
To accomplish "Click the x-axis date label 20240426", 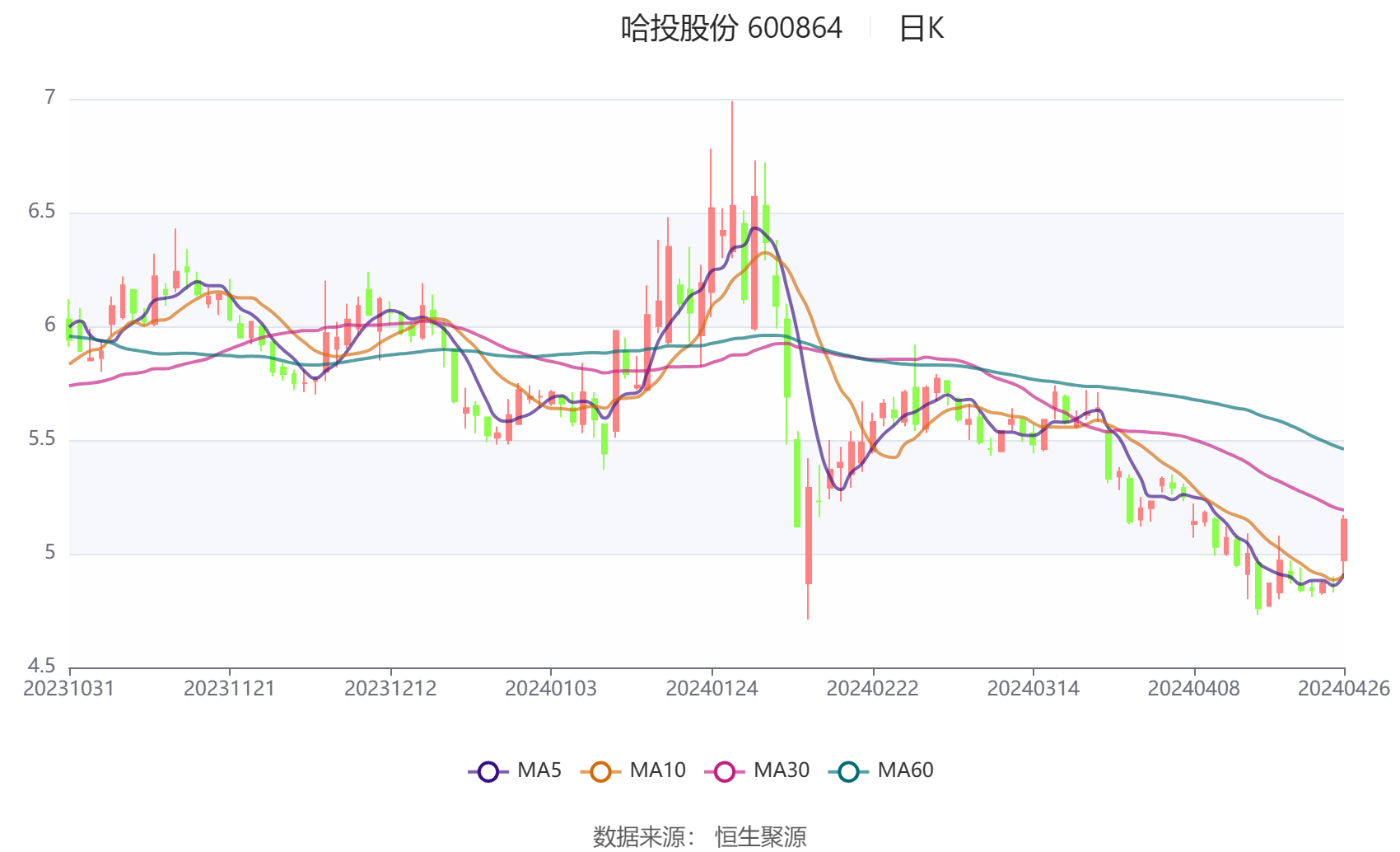I will tap(1344, 689).
